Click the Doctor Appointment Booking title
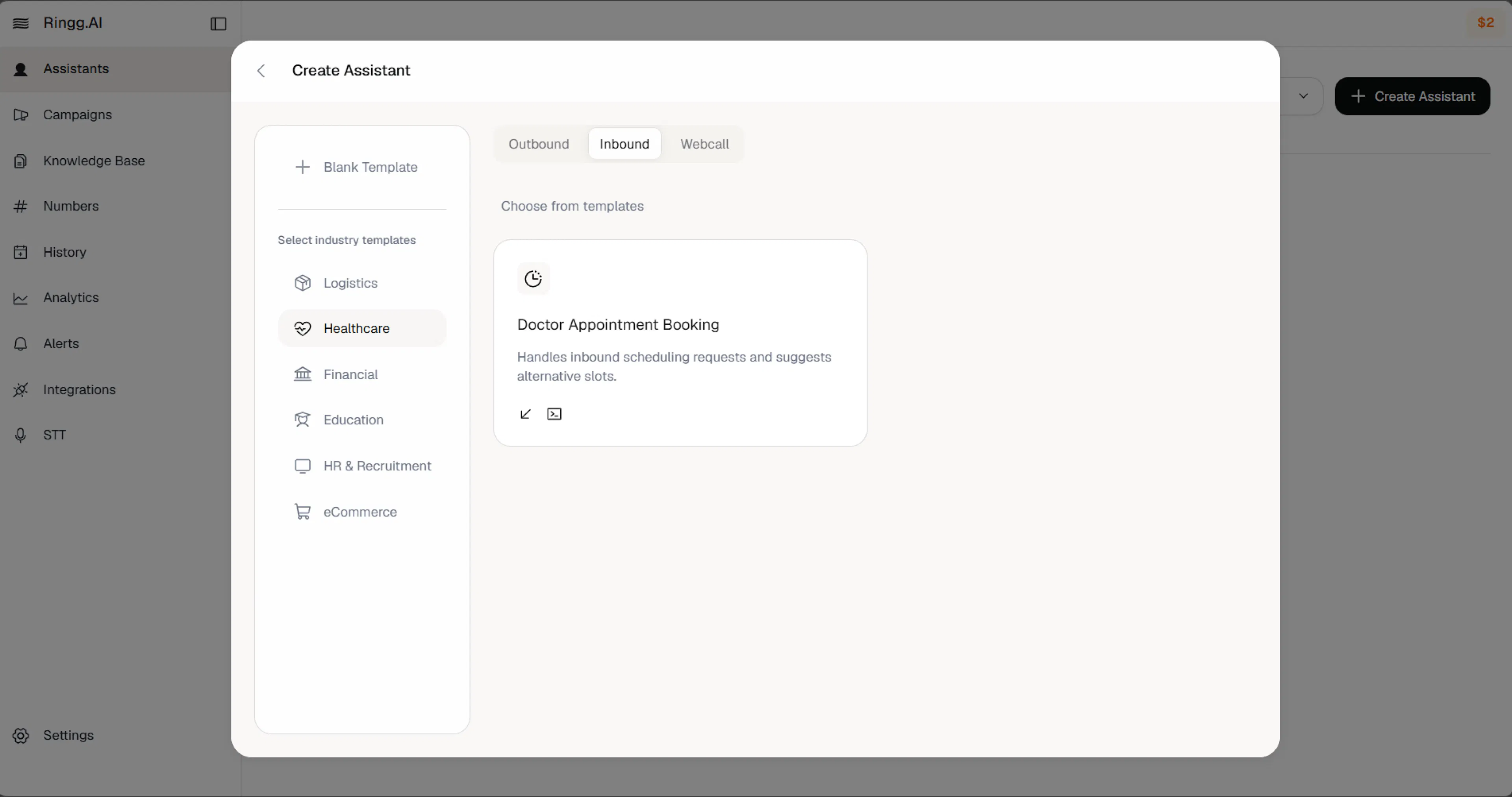Image resolution: width=1512 pixels, height=797 pixels. click(x=618, y=325)
